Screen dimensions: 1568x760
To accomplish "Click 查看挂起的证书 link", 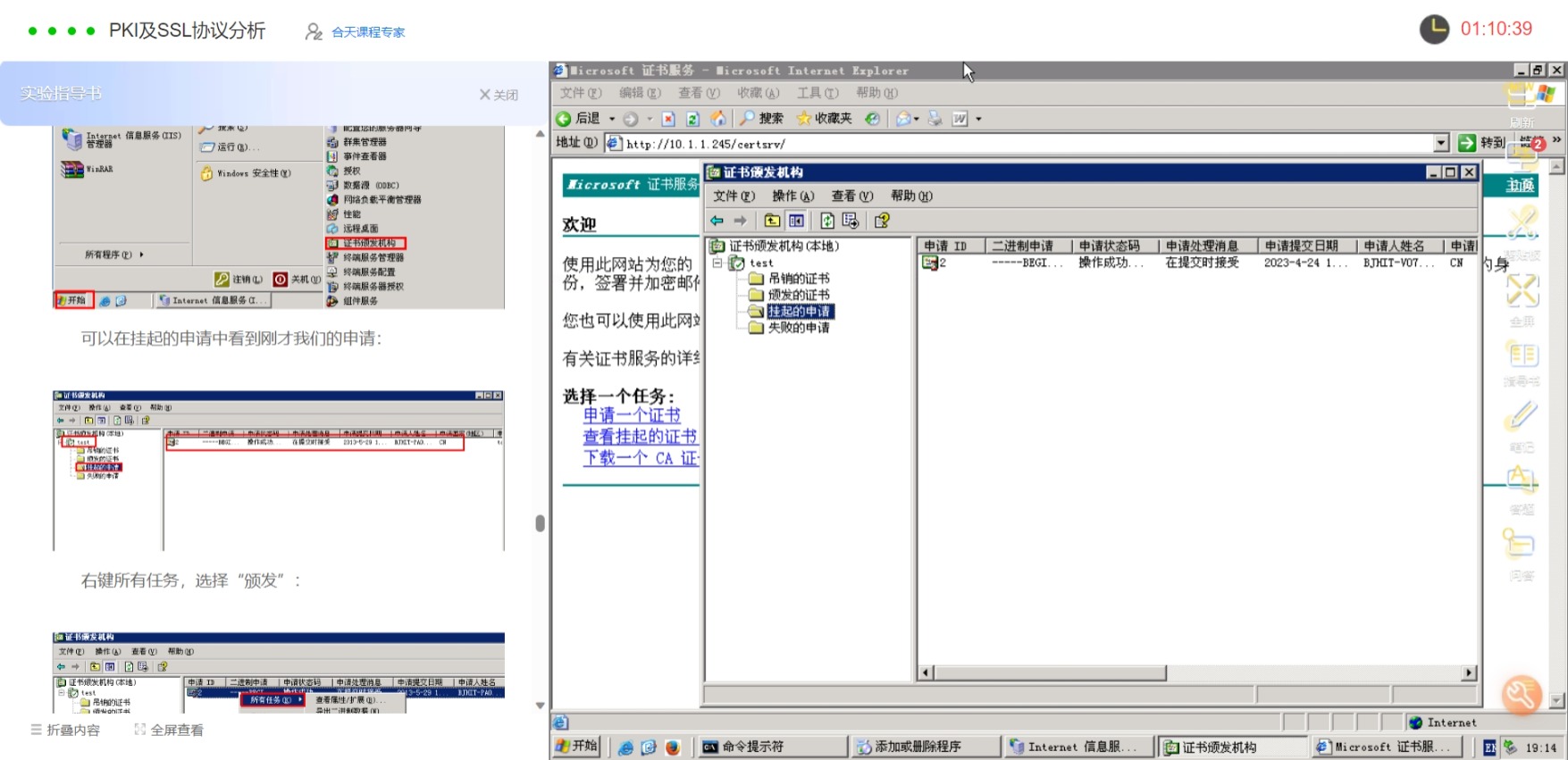I will [x=640, y=437].
